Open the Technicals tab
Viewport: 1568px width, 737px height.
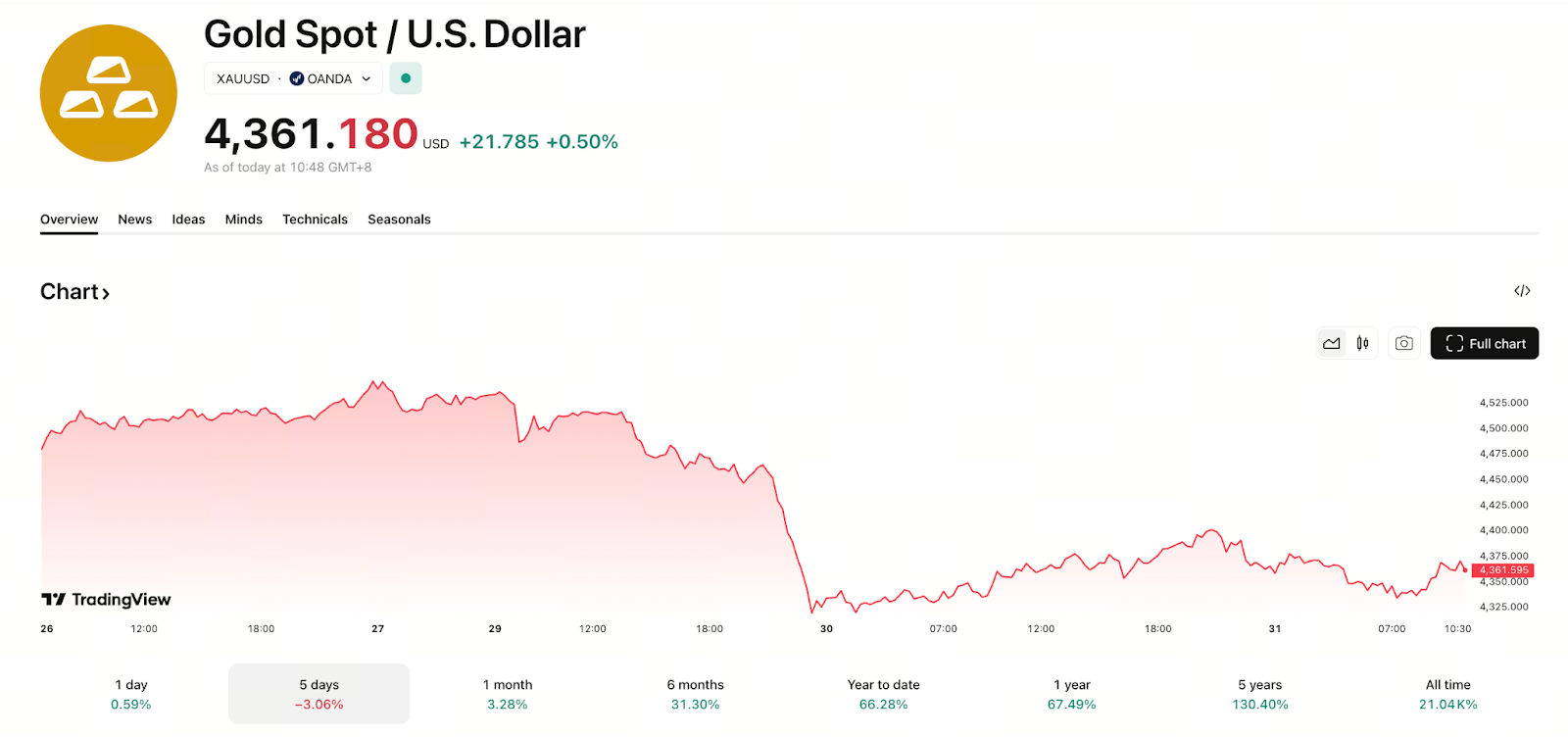(315, 220)
